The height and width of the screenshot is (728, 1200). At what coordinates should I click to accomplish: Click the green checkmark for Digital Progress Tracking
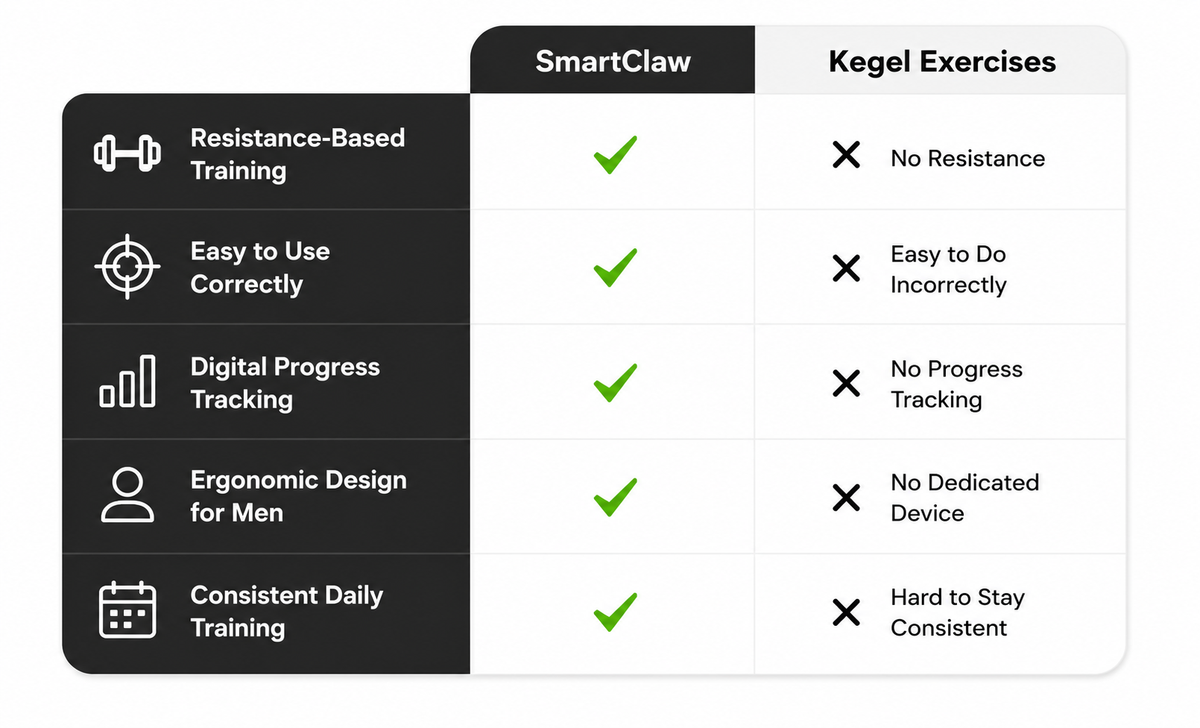(615, 383)
